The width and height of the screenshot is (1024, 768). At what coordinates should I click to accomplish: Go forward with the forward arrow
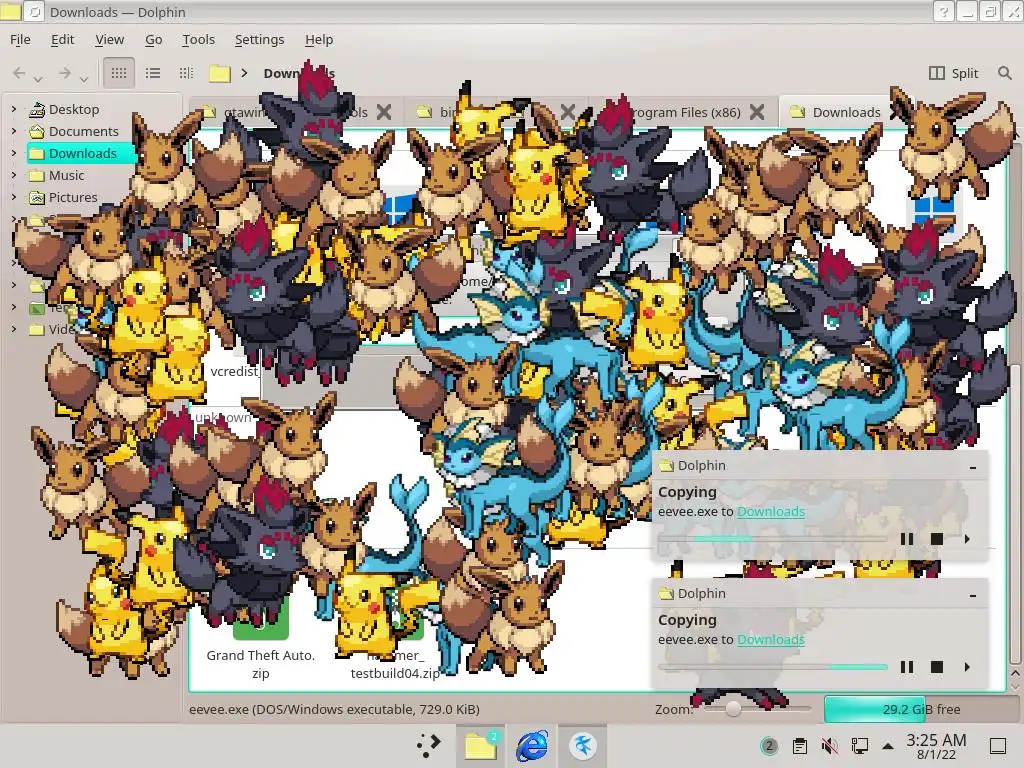pos(64,73)
